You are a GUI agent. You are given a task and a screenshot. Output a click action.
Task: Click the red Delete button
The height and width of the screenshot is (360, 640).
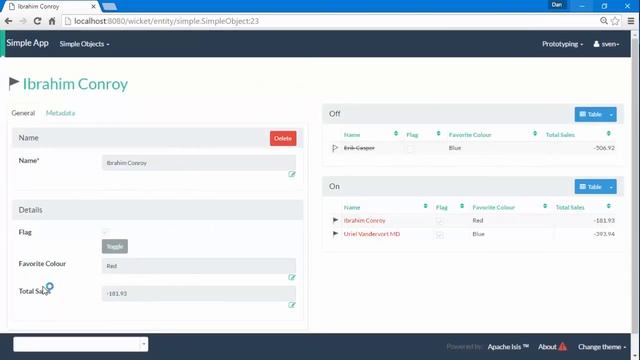coord(283,138)
